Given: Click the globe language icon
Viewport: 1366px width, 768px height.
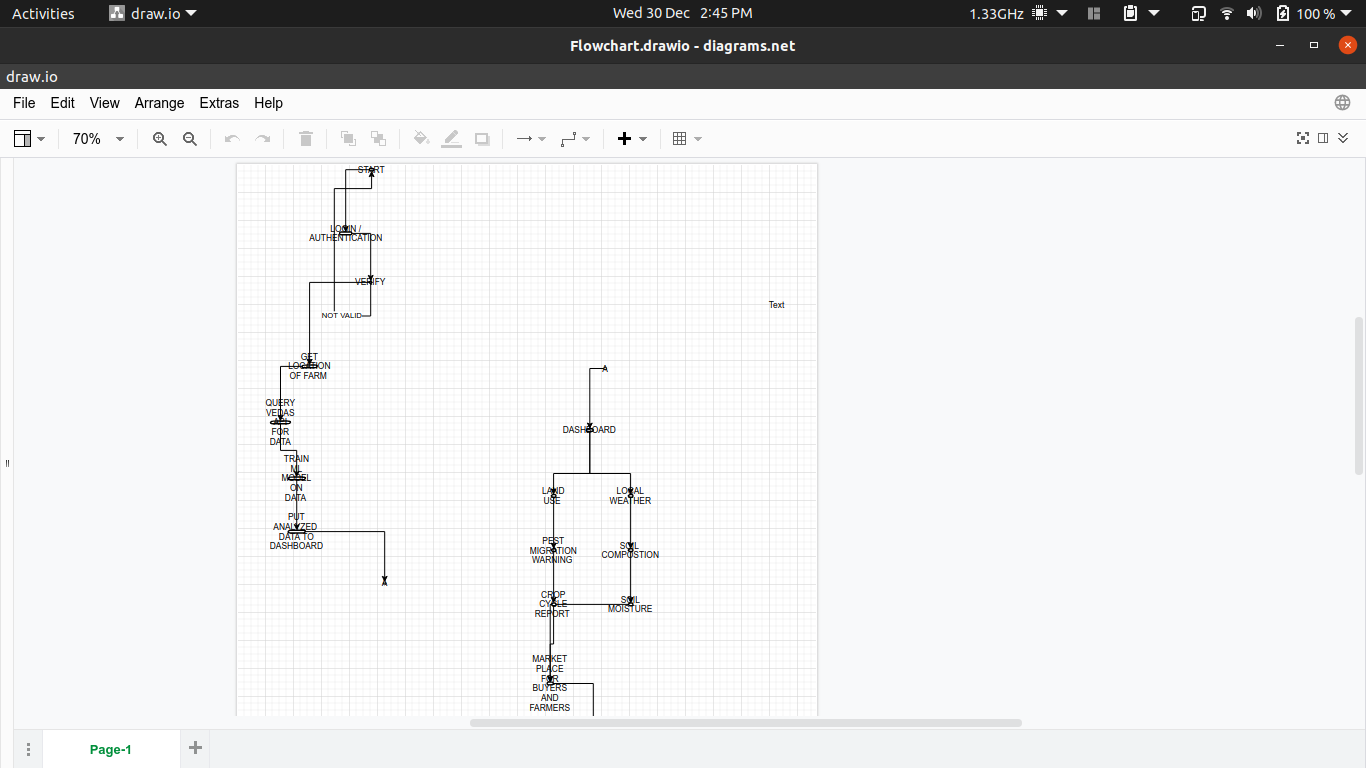Looking at the screenshot, I should 1343,103.
